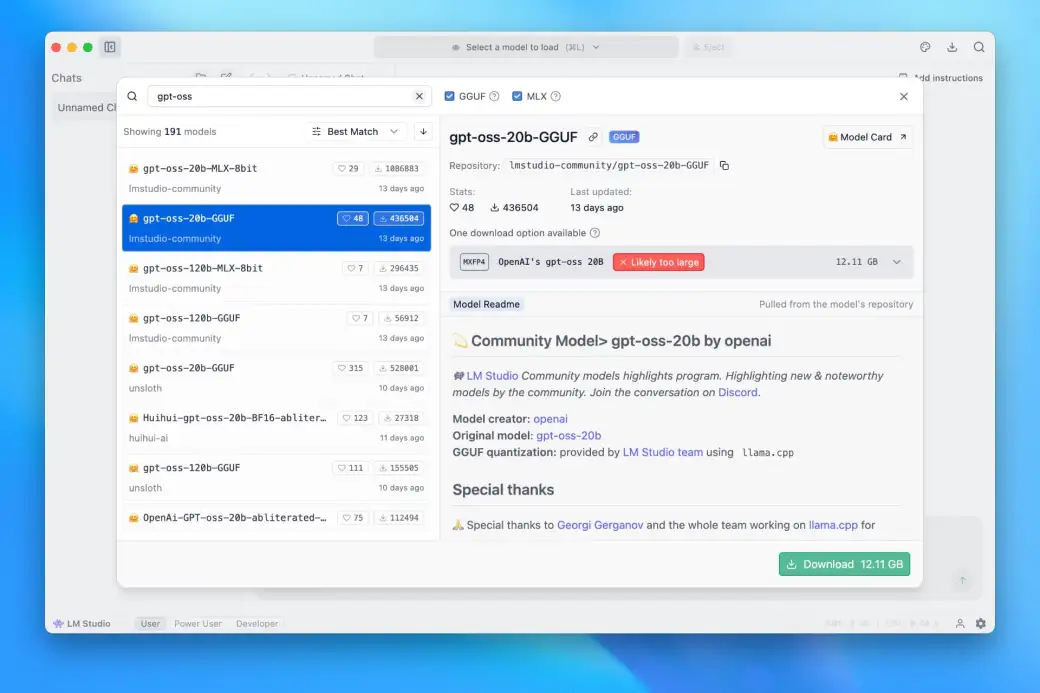Click the magnifier search icon in title bar
Image resolution: width=1040 pixels, height=693 pixels.
(x=979, y=47)
